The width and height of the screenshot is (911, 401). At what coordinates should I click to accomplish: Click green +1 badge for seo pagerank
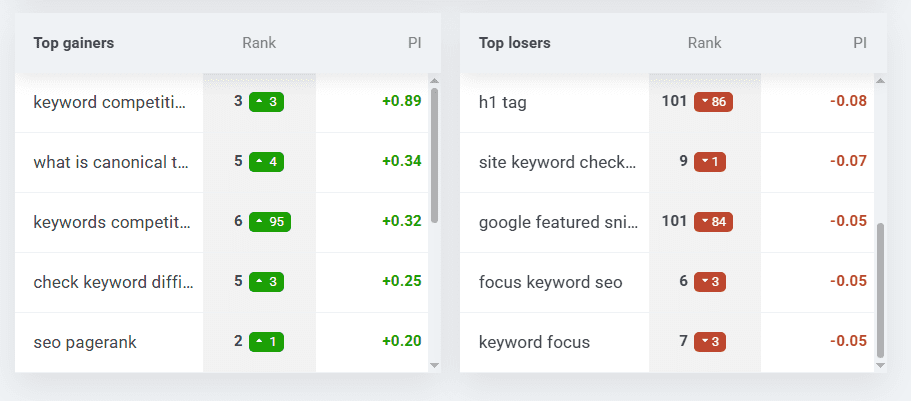[x=266, y=341]
